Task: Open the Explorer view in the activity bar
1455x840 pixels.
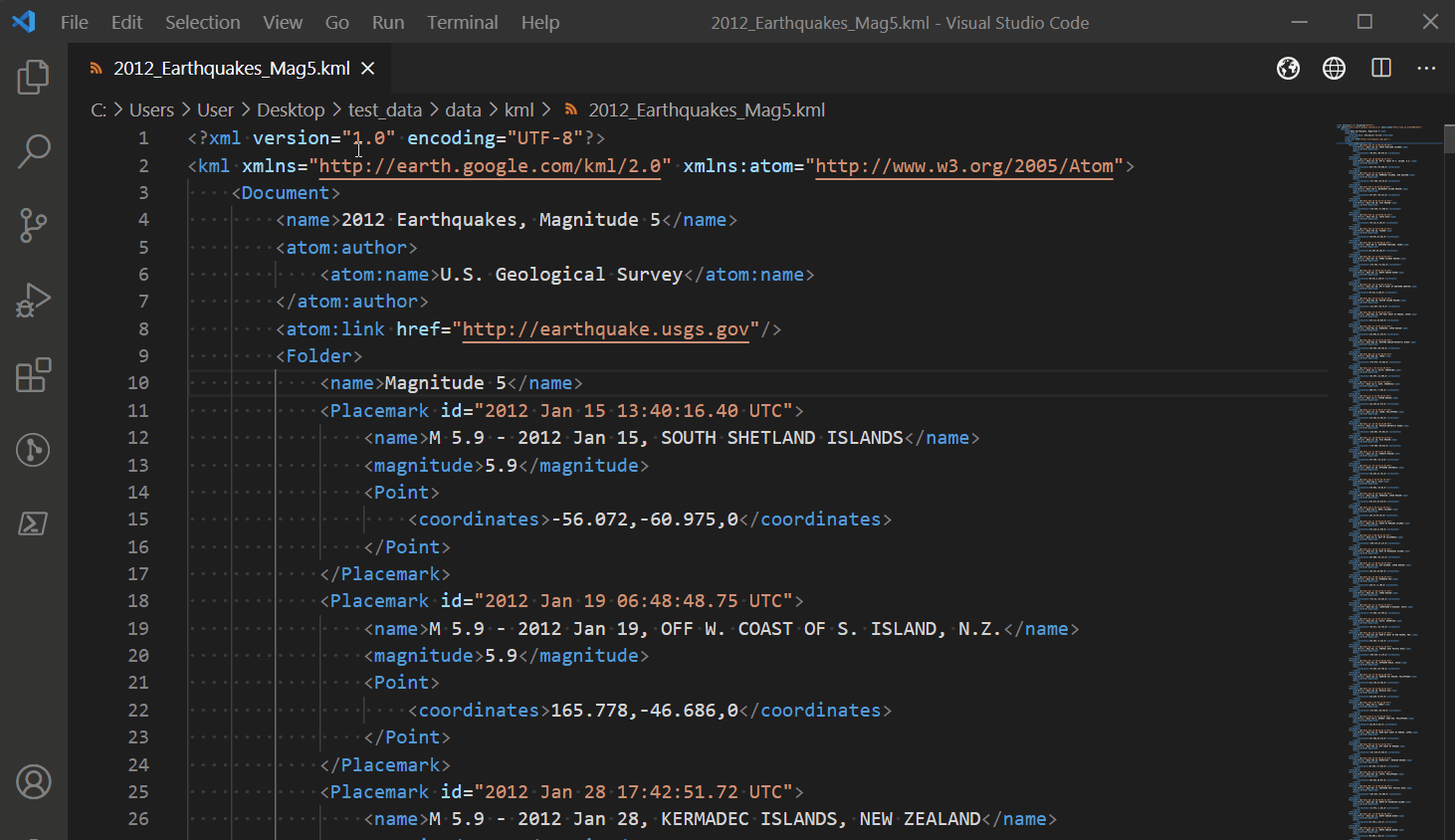Action: (33, 77)
